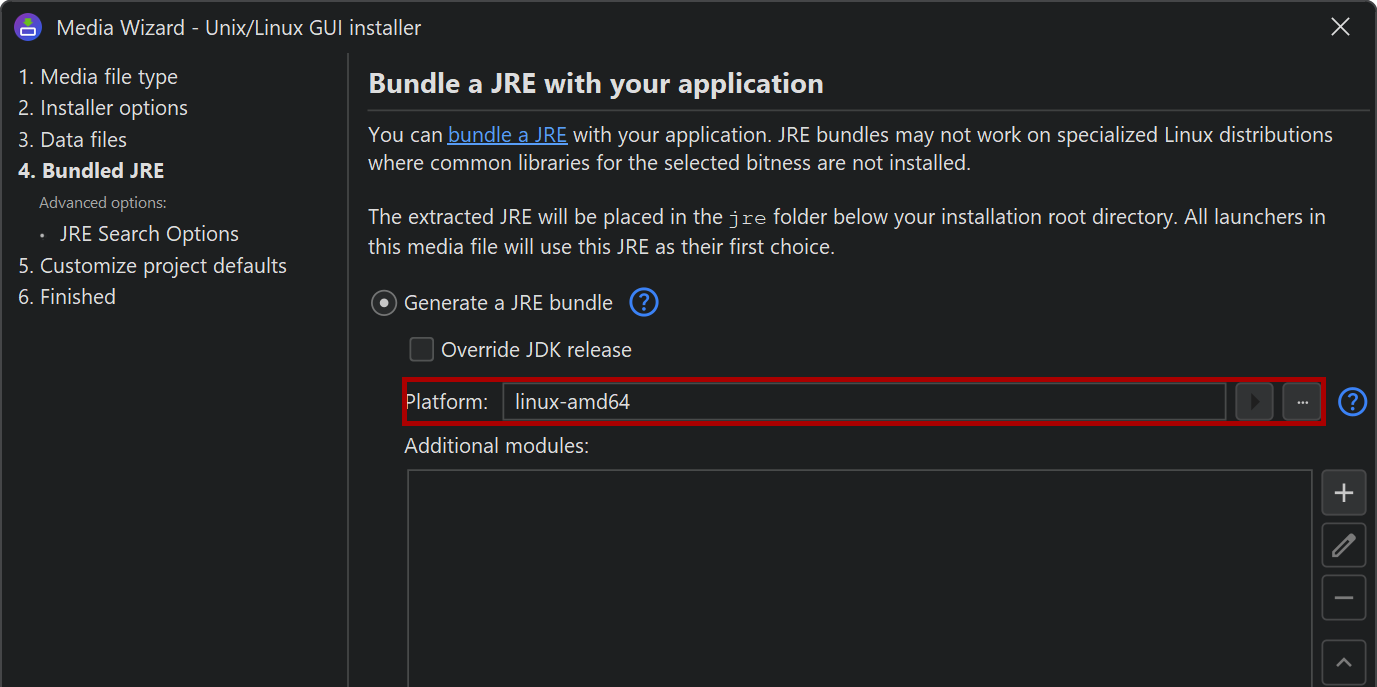Viewport: 1377px width, 687px height.
Task: Follow the "bundle a JRE" link
Action: (507, 135)
